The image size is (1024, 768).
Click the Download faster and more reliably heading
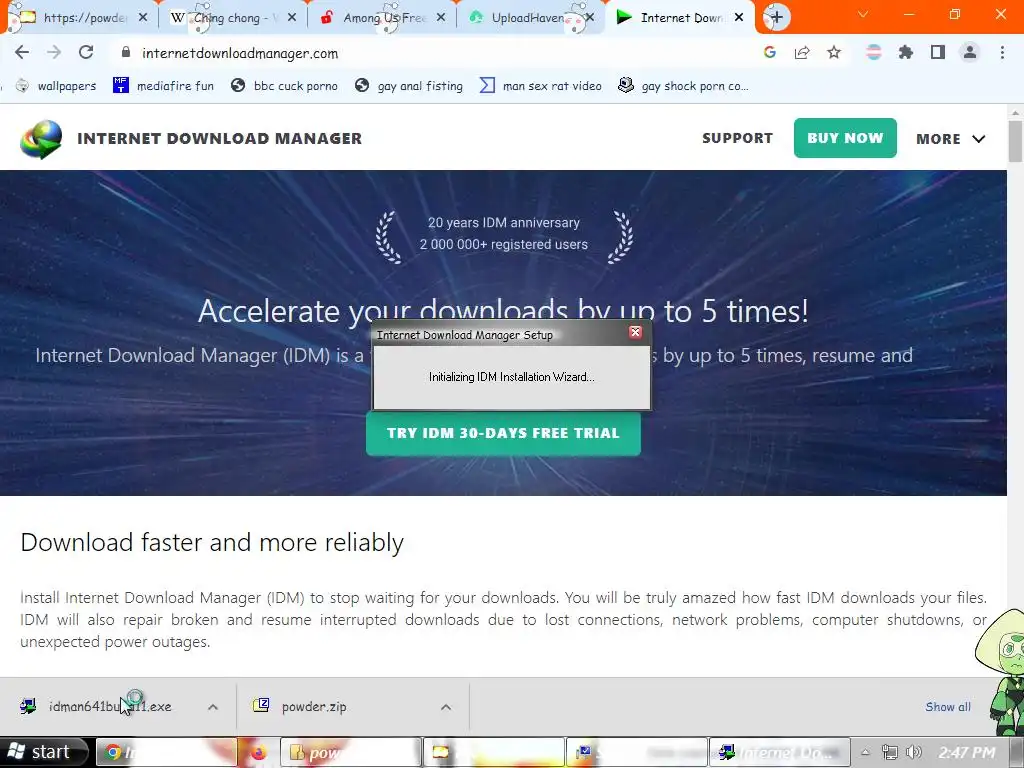click(x=212, y=543)
